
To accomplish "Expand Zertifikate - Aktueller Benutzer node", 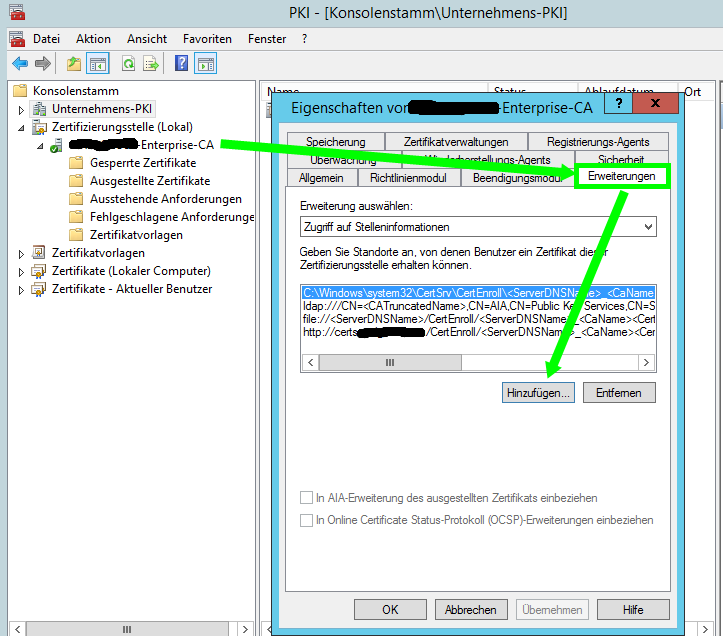I will [21, 290].
